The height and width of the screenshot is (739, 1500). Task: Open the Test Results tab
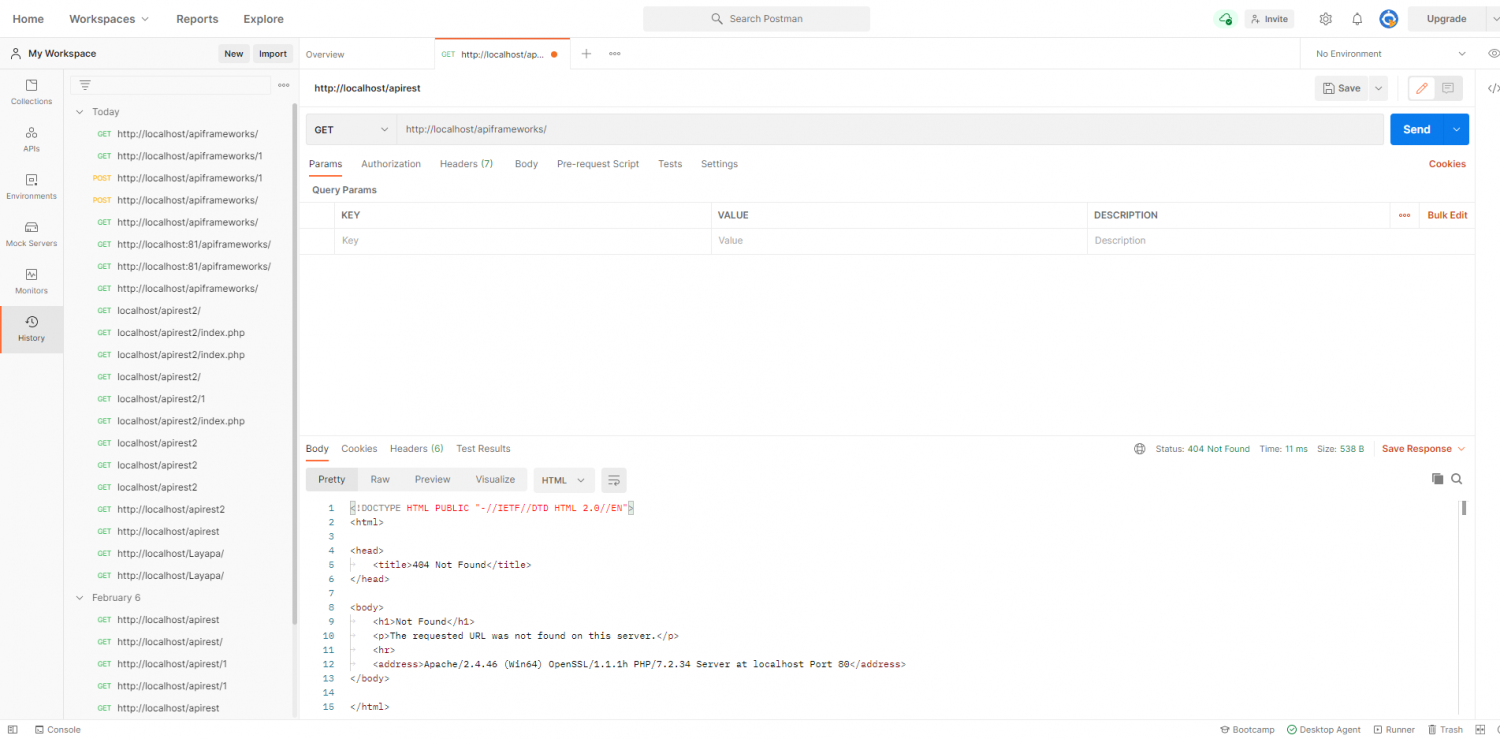pos(483,449)
